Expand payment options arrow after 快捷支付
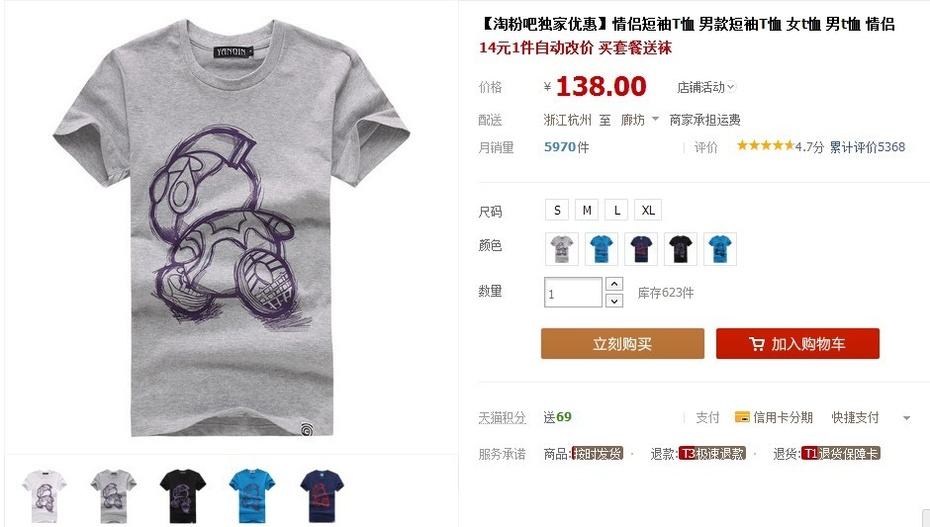The image size is (930, 527). pyautogui.click(x=906, y=418)
